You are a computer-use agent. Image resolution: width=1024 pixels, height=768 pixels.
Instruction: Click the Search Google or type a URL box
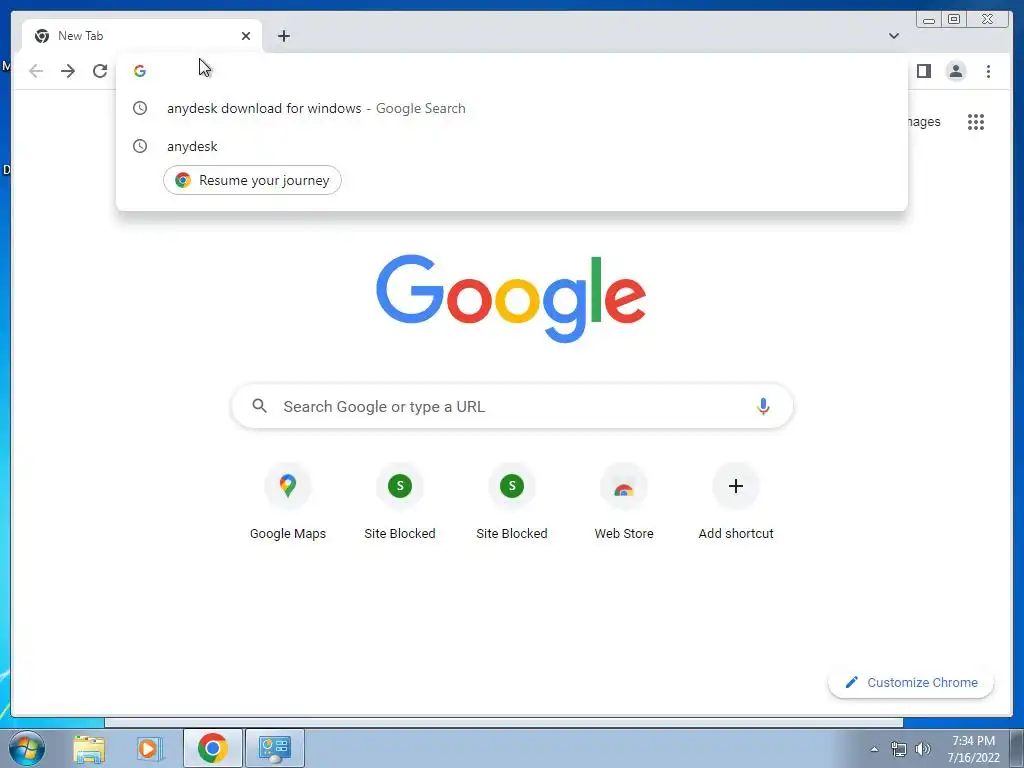click(512, 406)
